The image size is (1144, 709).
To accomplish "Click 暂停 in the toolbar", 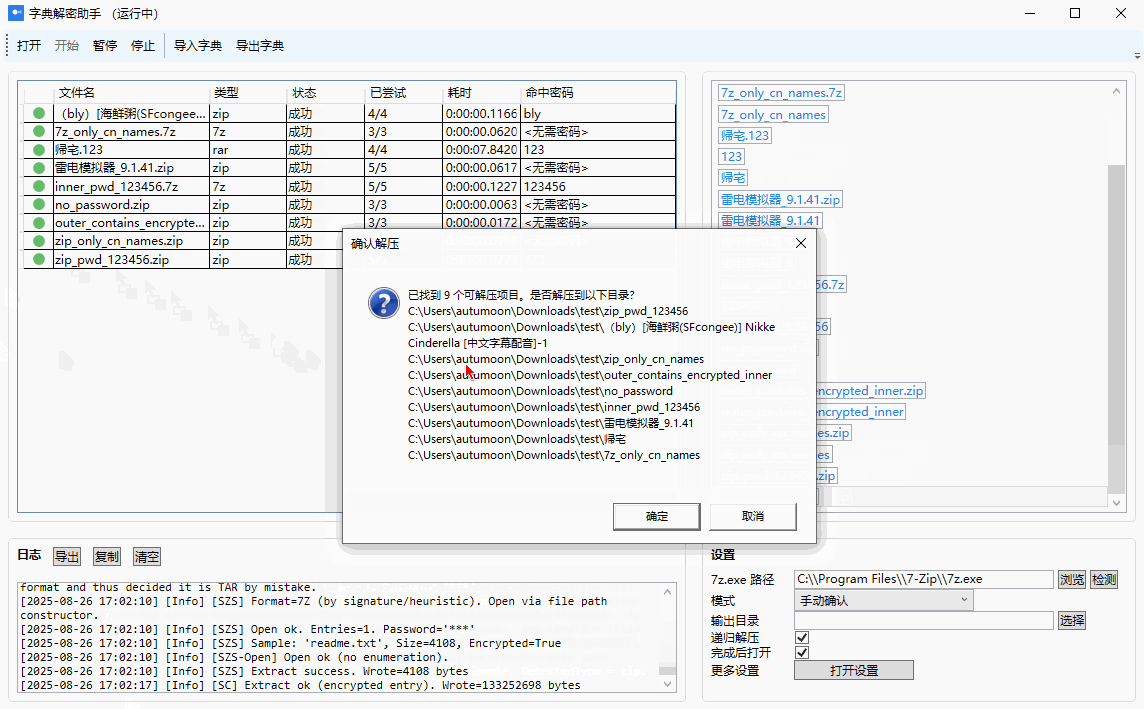I will (104, 45).
